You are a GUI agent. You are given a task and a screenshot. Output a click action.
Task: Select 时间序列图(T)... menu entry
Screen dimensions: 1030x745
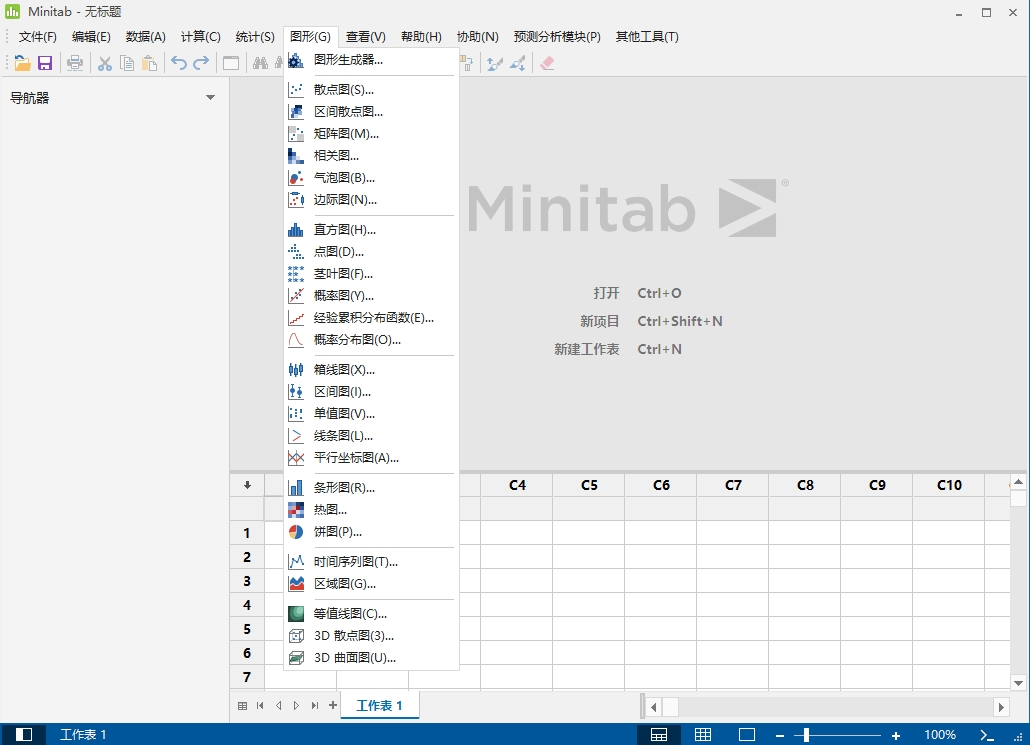tap(371, 562)
